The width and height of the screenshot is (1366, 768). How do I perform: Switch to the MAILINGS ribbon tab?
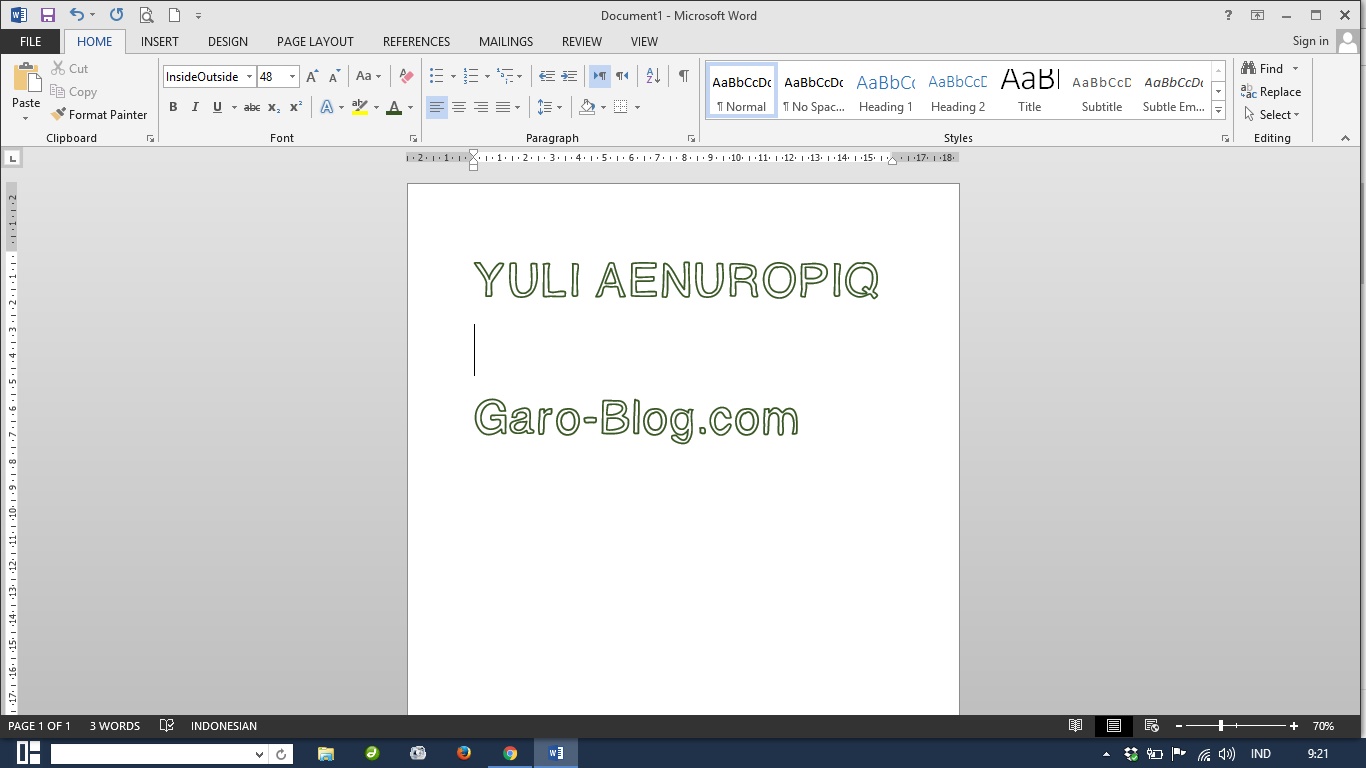[505, 42]
